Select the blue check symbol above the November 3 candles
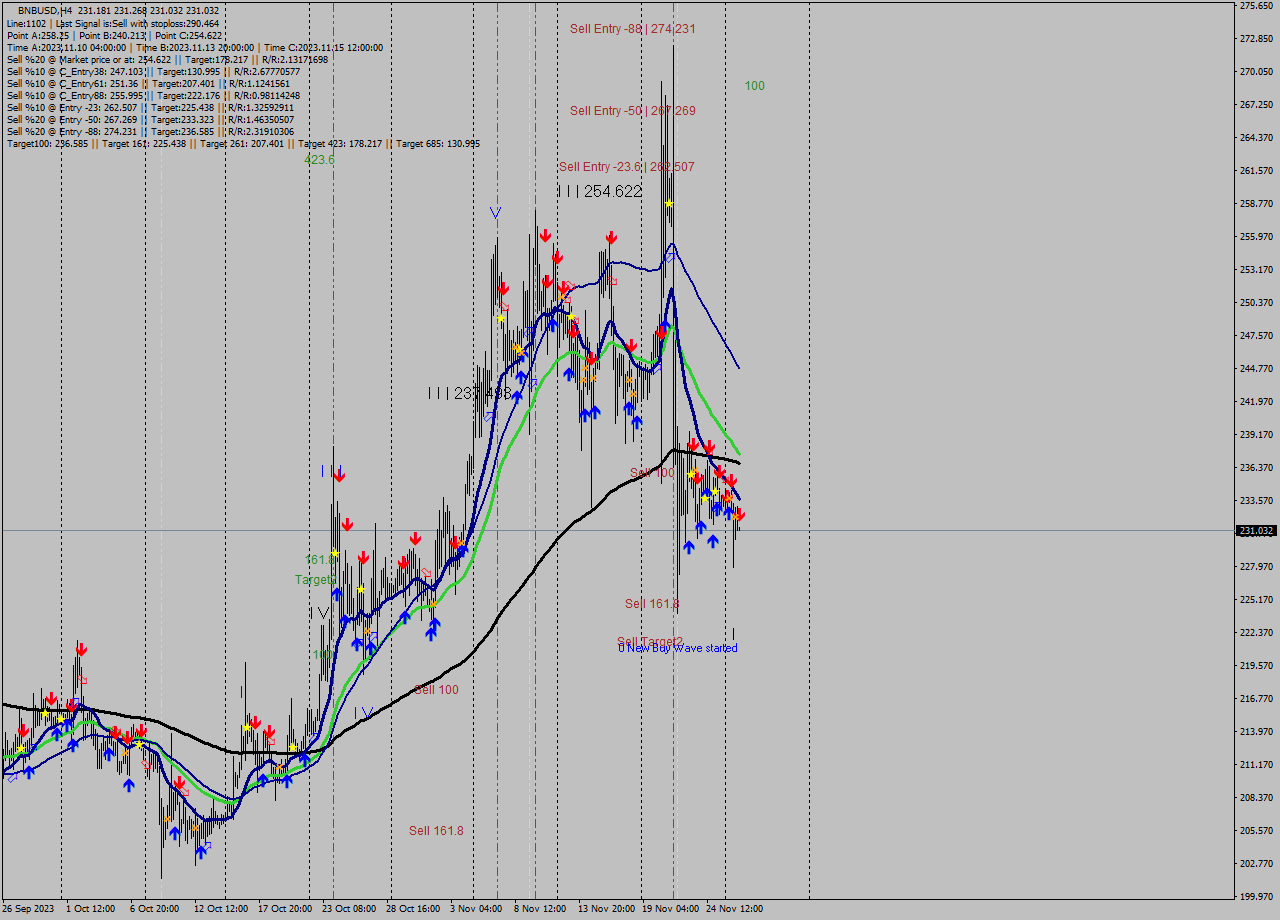1280x920 pixels. 497,211
